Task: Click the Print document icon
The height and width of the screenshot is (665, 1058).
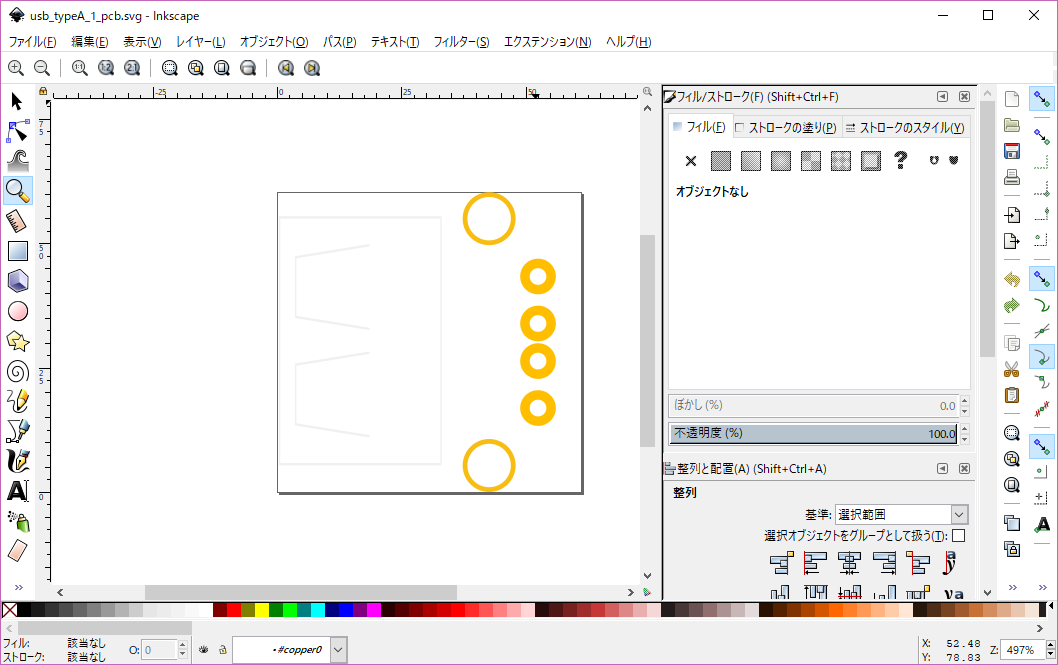Action: pyautogui.click(x=1011, y=178)
